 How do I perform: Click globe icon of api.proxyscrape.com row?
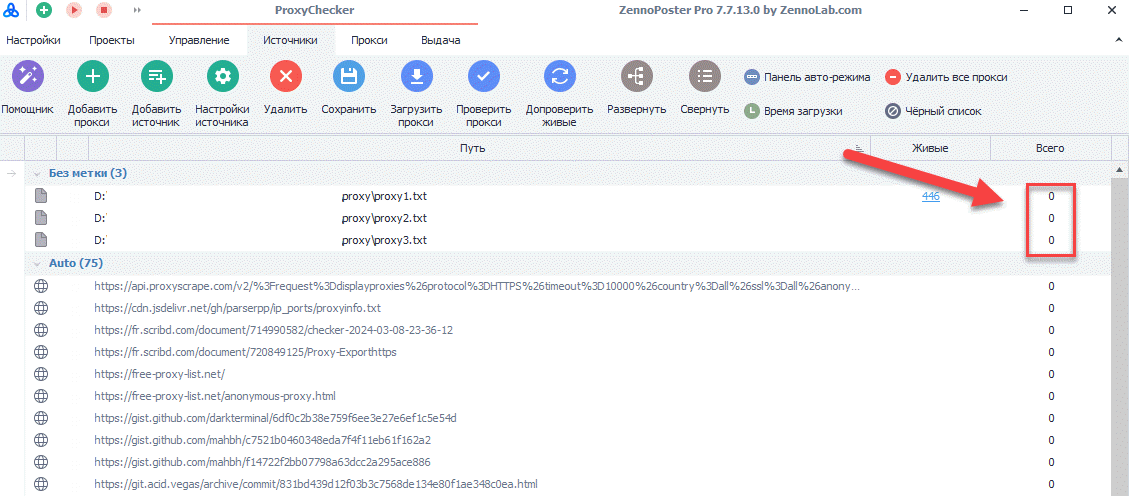[x=41, y=287]
